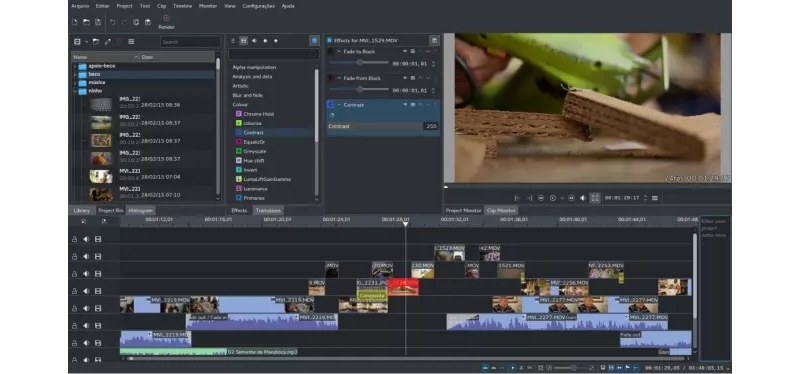This screenshot has width=800, height=374.
Task: Click the New project icon in toolbar
Action: 74,22
